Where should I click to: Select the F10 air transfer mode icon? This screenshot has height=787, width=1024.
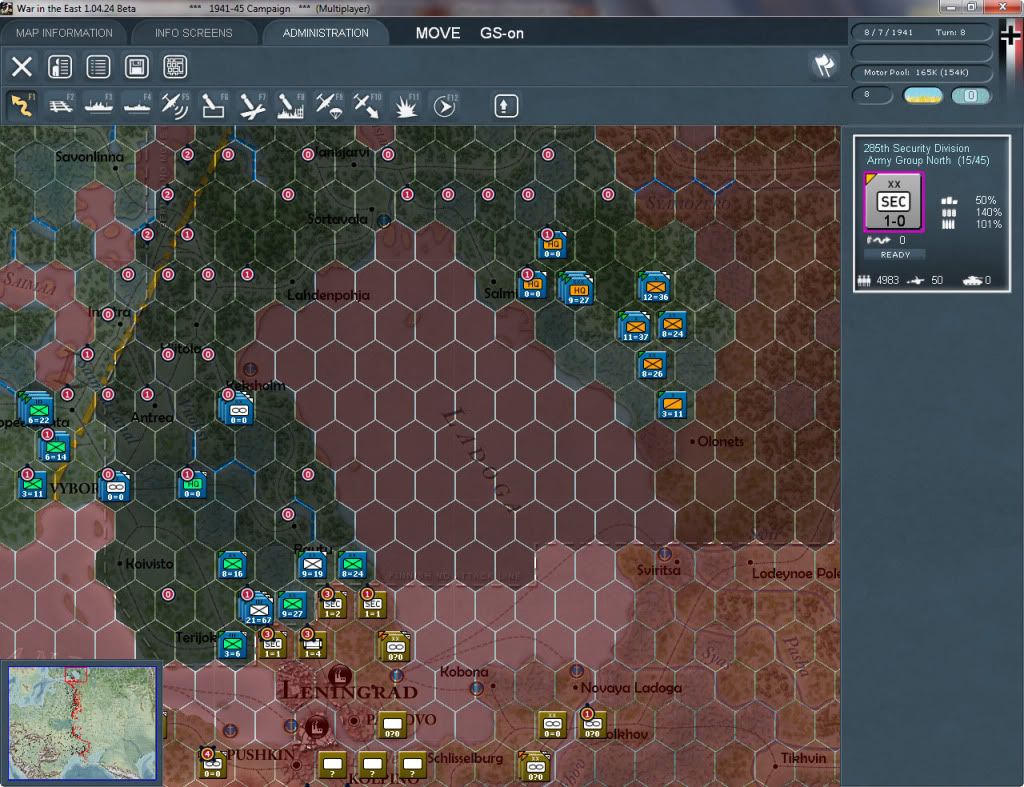tap(366, 106)
